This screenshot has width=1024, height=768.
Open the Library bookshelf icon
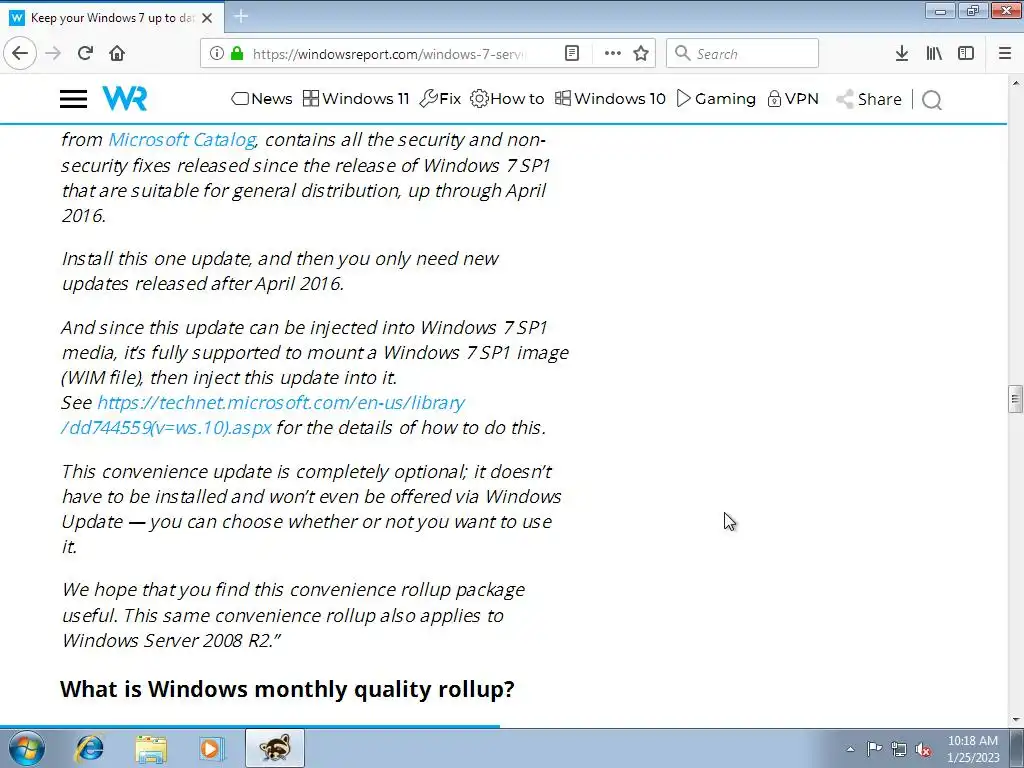coord(934,53)
